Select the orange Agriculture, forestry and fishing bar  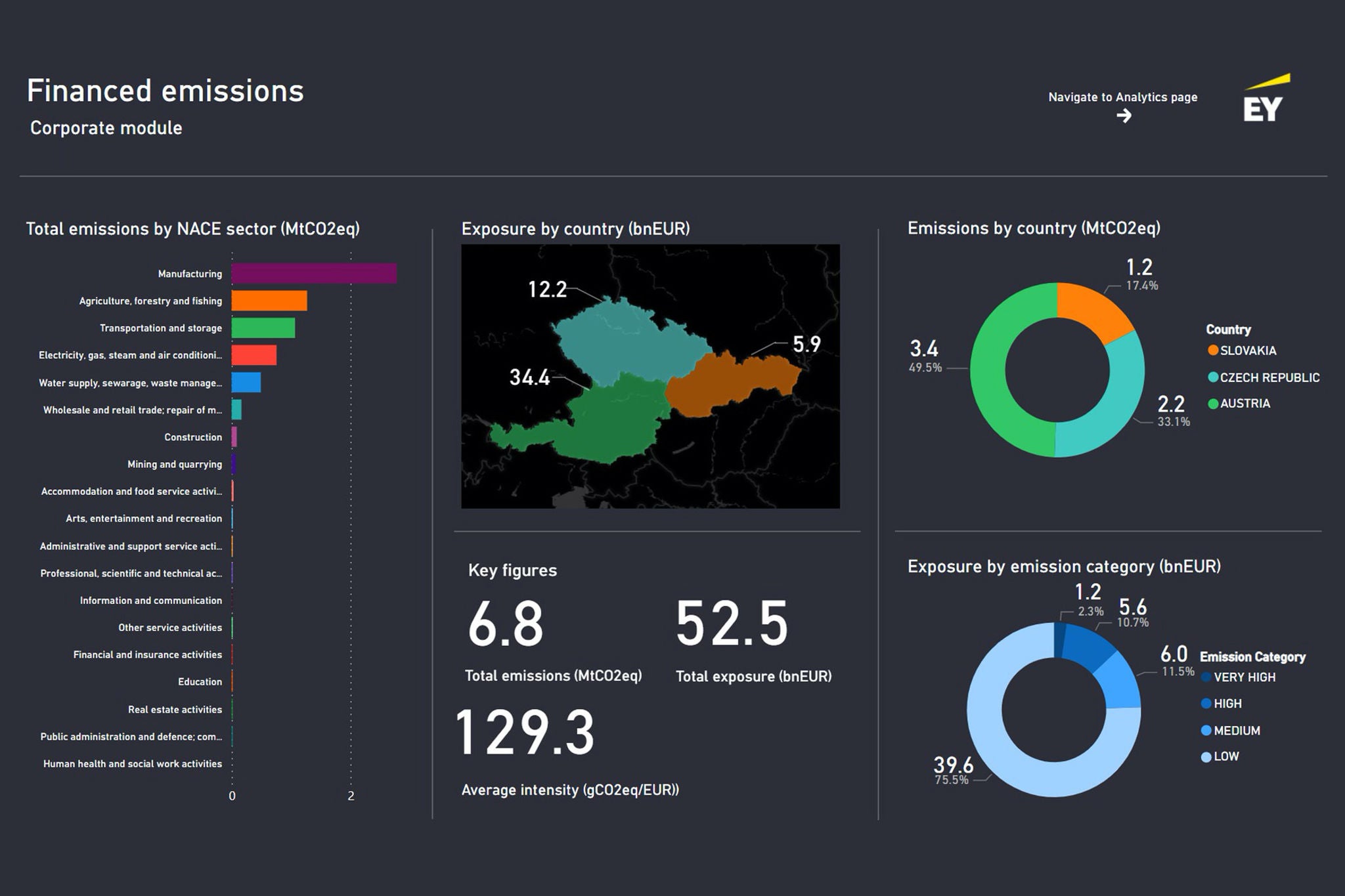click(x=269, y=301)
